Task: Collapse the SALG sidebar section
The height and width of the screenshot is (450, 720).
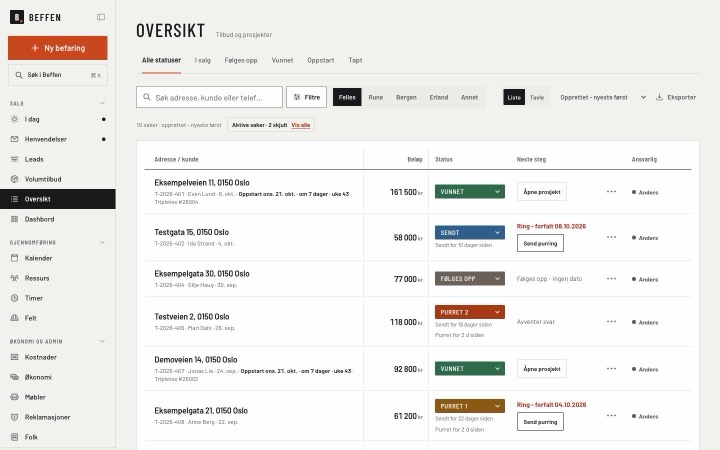Action: 102,103
